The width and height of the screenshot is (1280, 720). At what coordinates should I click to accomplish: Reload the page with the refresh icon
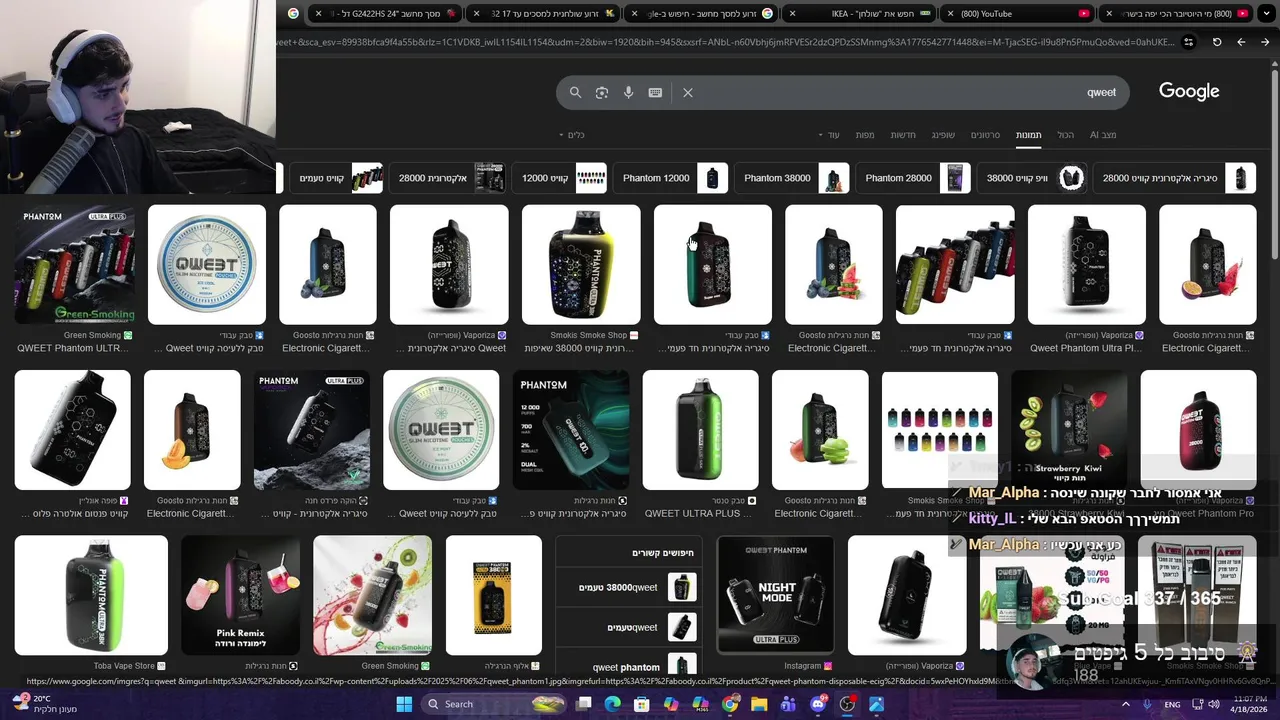[x=1217, y=42]
